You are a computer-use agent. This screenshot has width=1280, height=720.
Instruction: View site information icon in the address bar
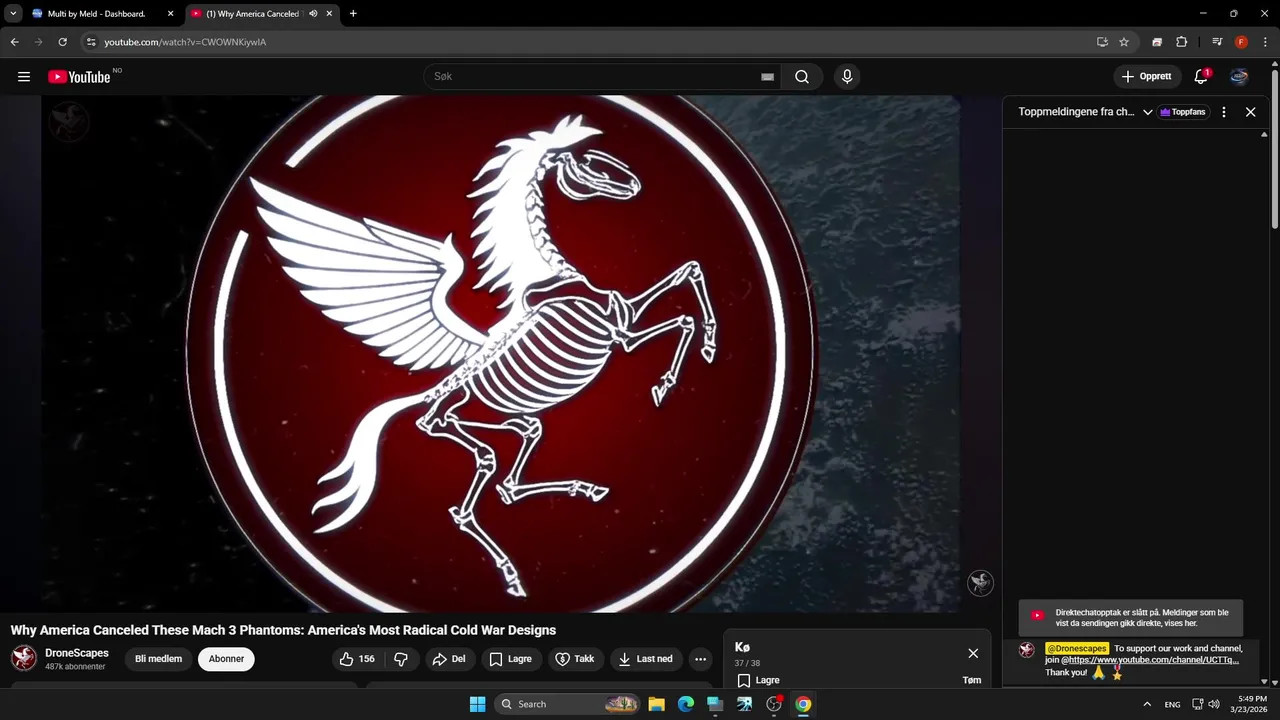90,42
